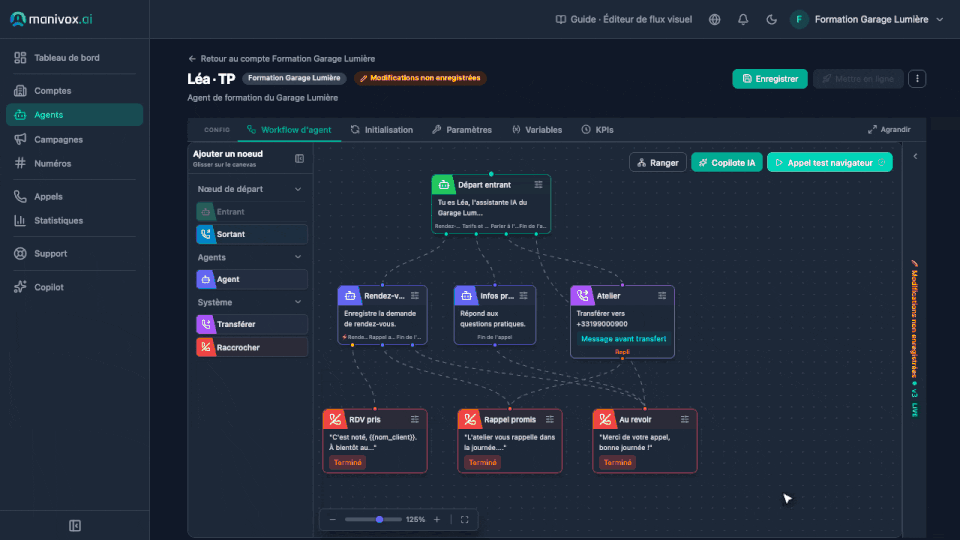Screen dimensions: 960x540
Task: Open the notifications bell
Action: coord(743,20)
